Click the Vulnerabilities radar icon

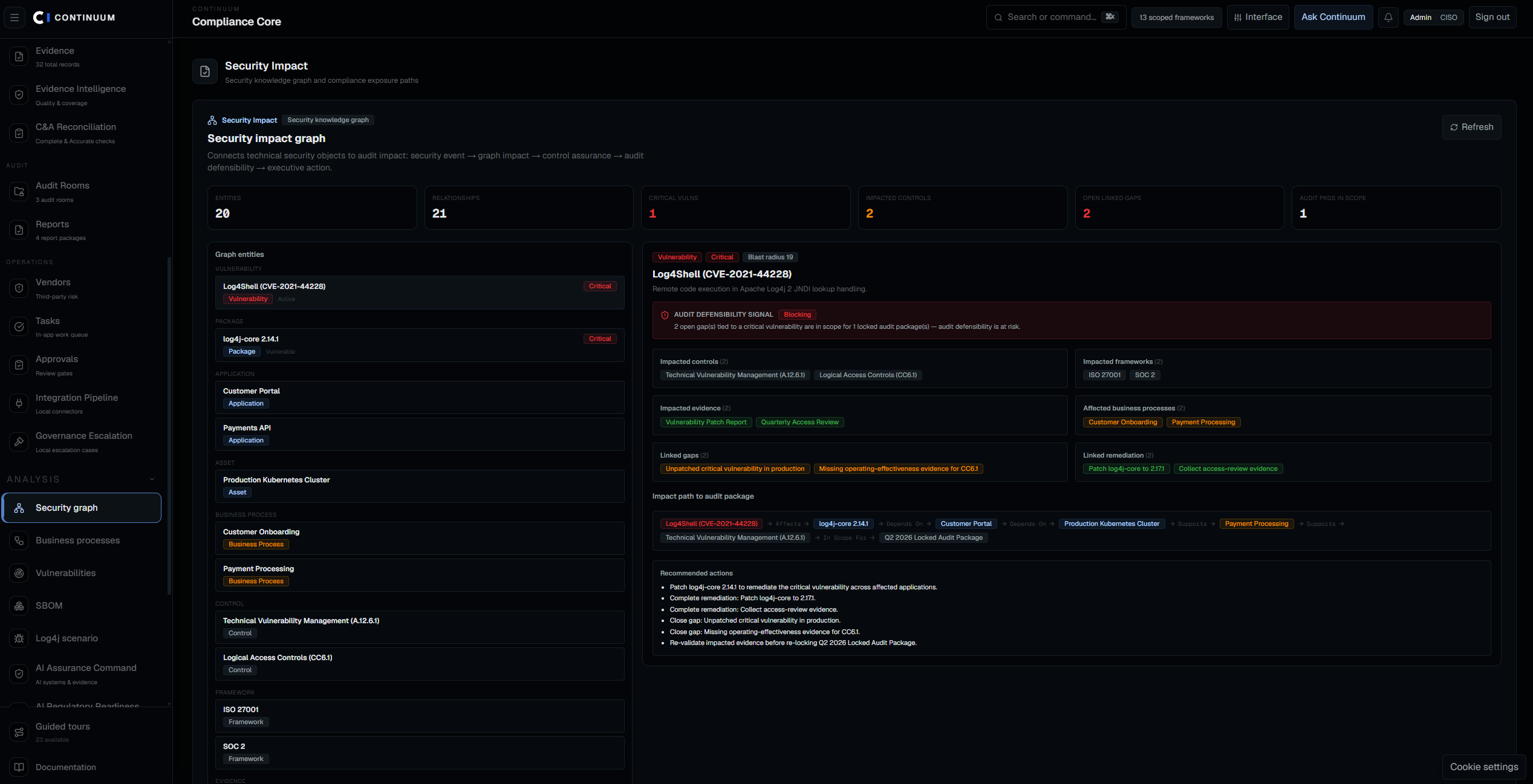tap(19, 573)
